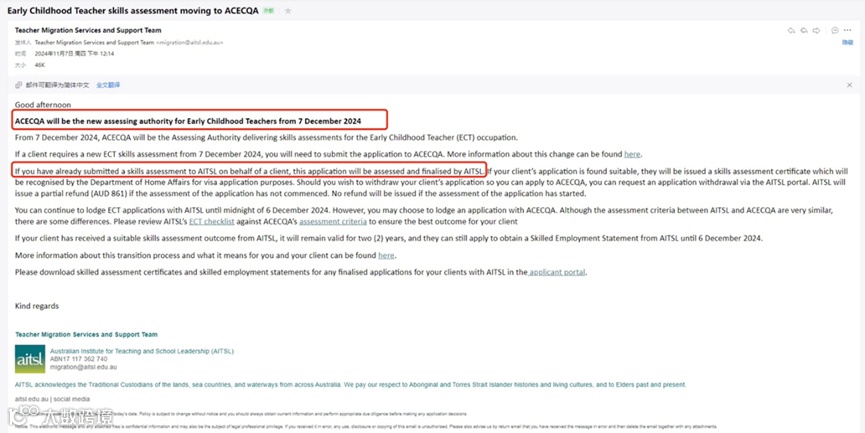
Task: Open the 'applicant portal' link
Action: pos(557,272)
